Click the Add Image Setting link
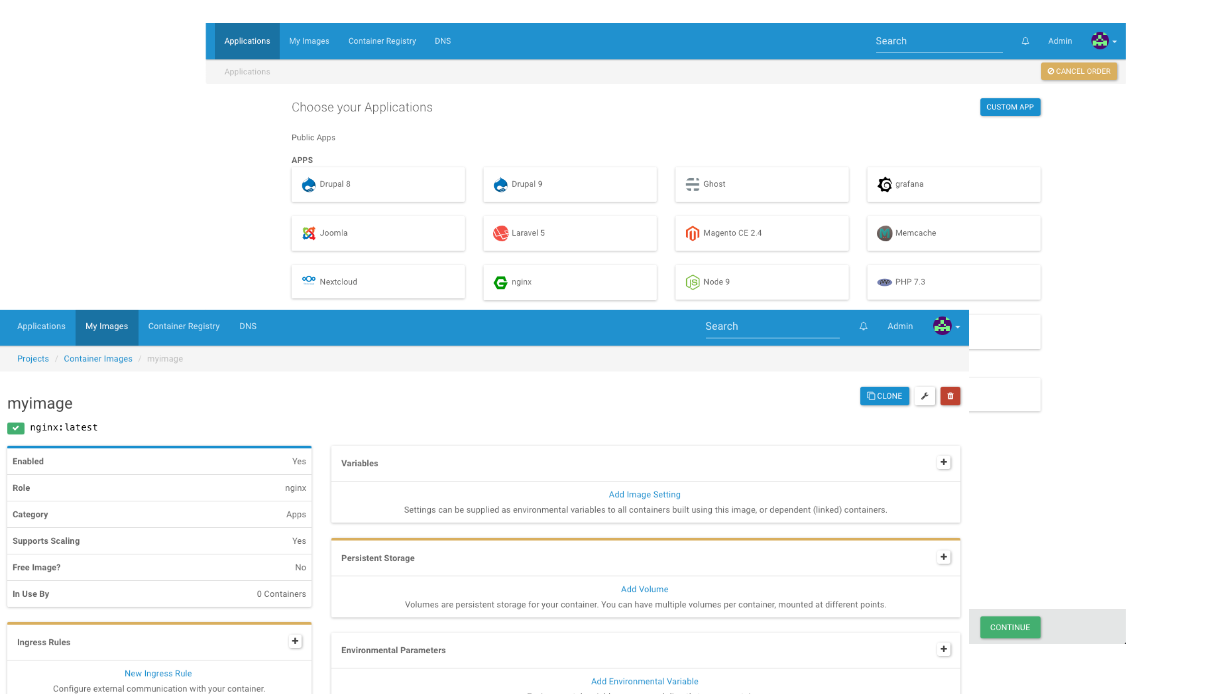The width and height of the screenshot is (1205, 694). [x=644, y=494]
